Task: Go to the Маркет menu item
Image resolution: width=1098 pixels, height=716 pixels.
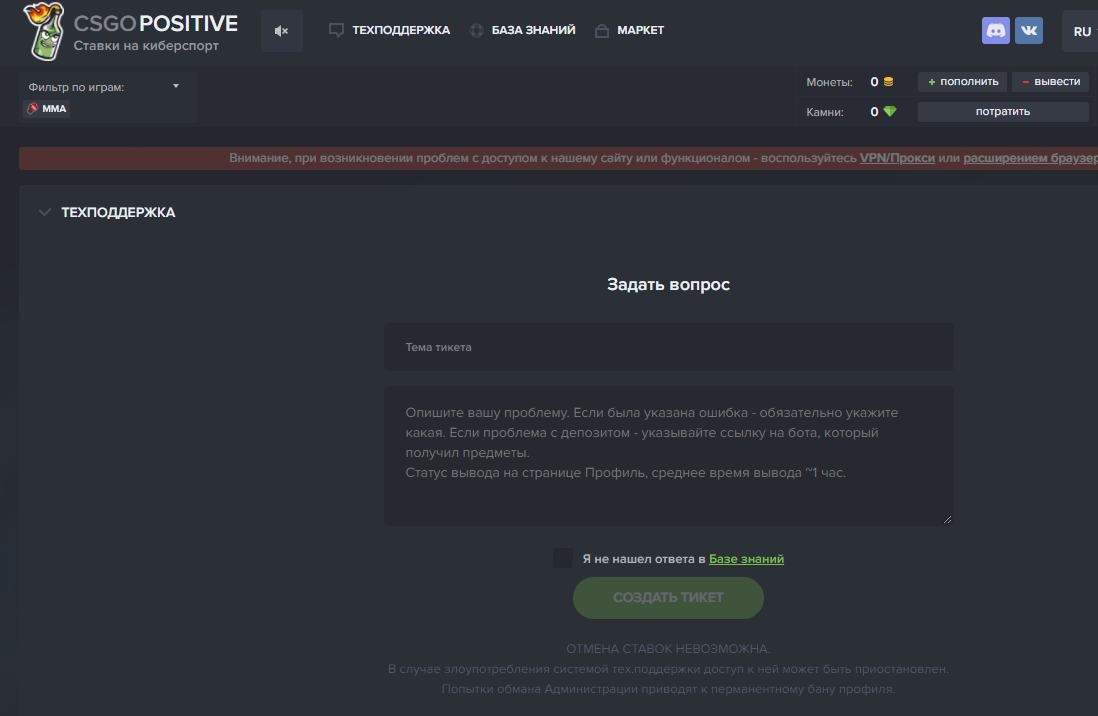Action: 629,31
